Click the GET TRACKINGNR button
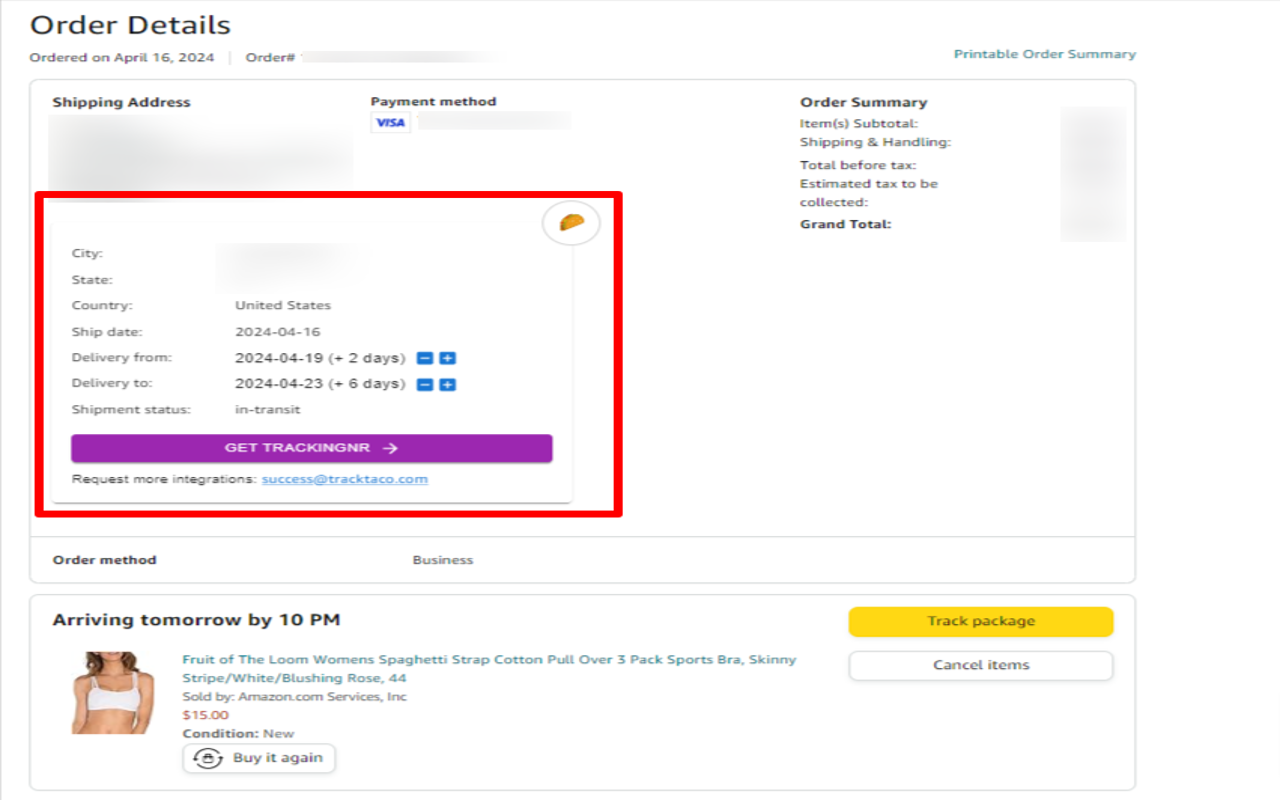Image resolution: width=1280 pixels, height=800 pixels. (311, 448)
